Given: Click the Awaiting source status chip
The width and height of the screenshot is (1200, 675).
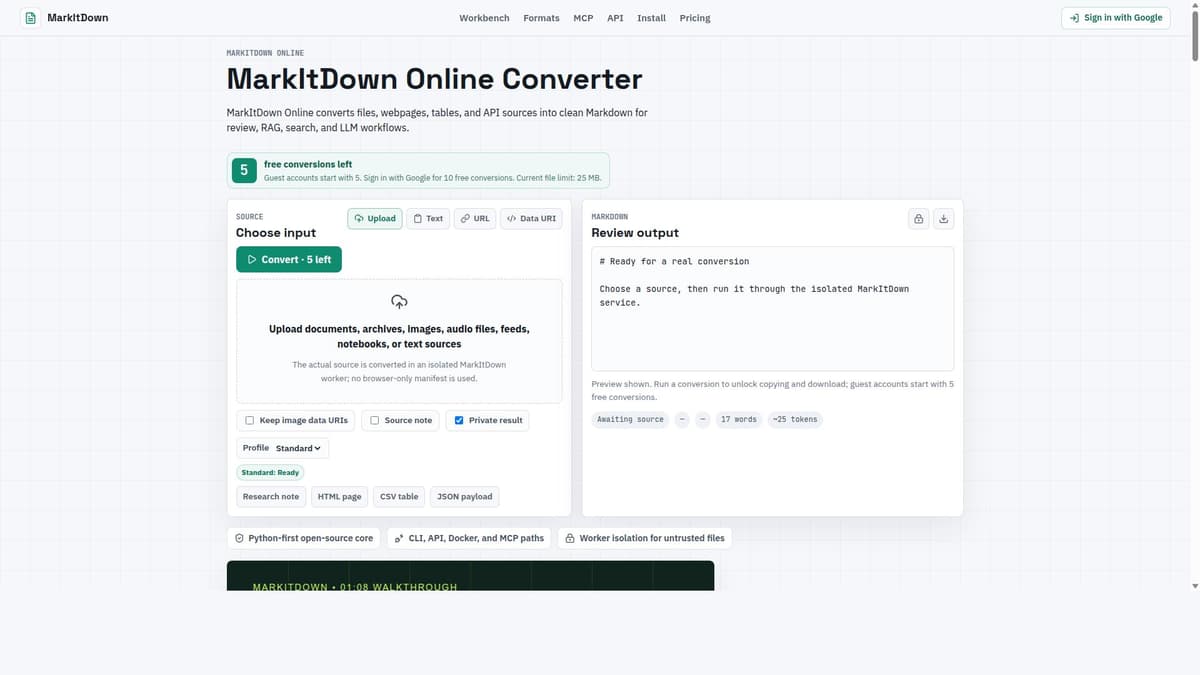Looking at the screenshot, I should point(630,420).
